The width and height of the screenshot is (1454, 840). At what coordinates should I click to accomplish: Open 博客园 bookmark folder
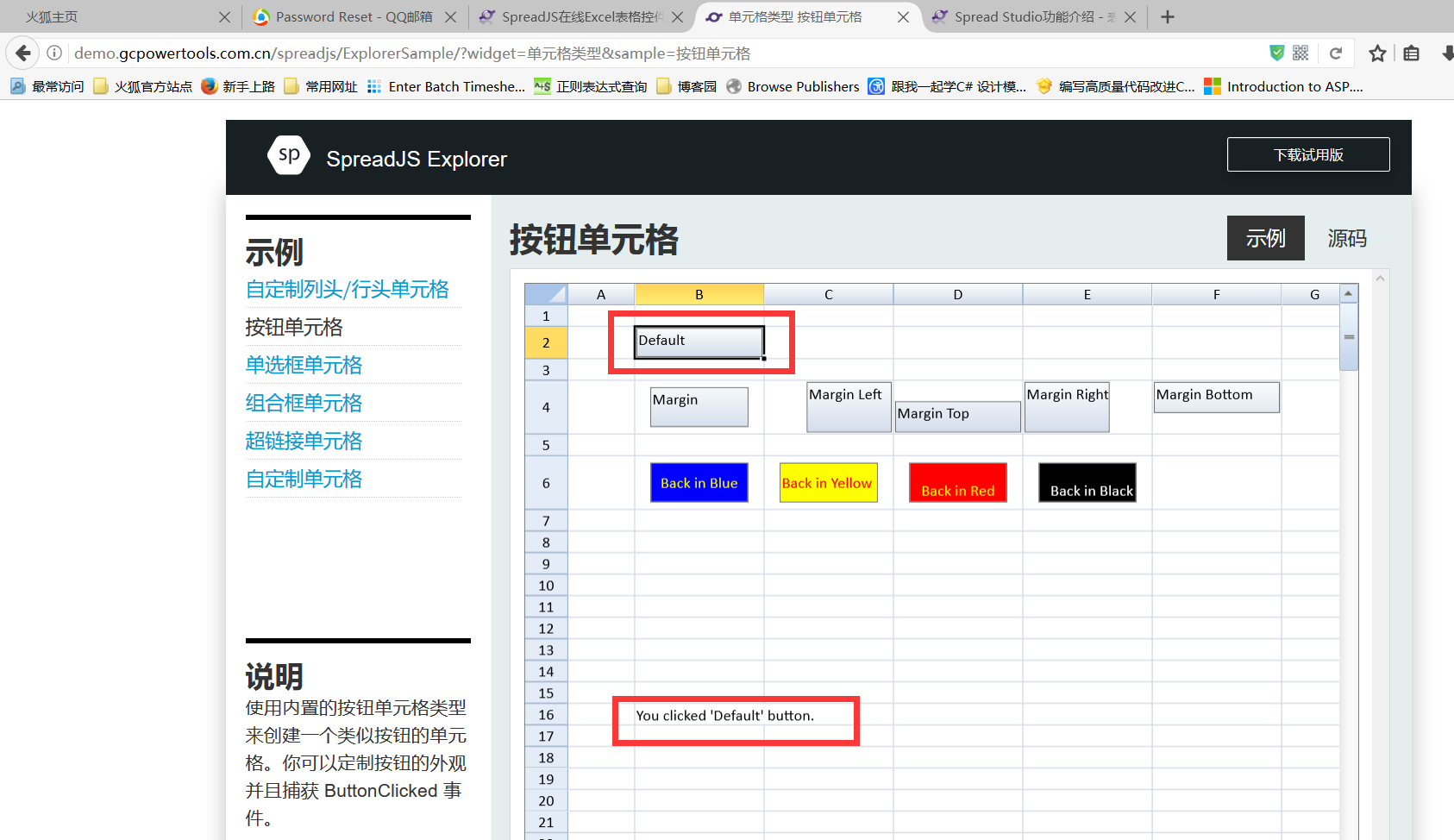[686, 86]
